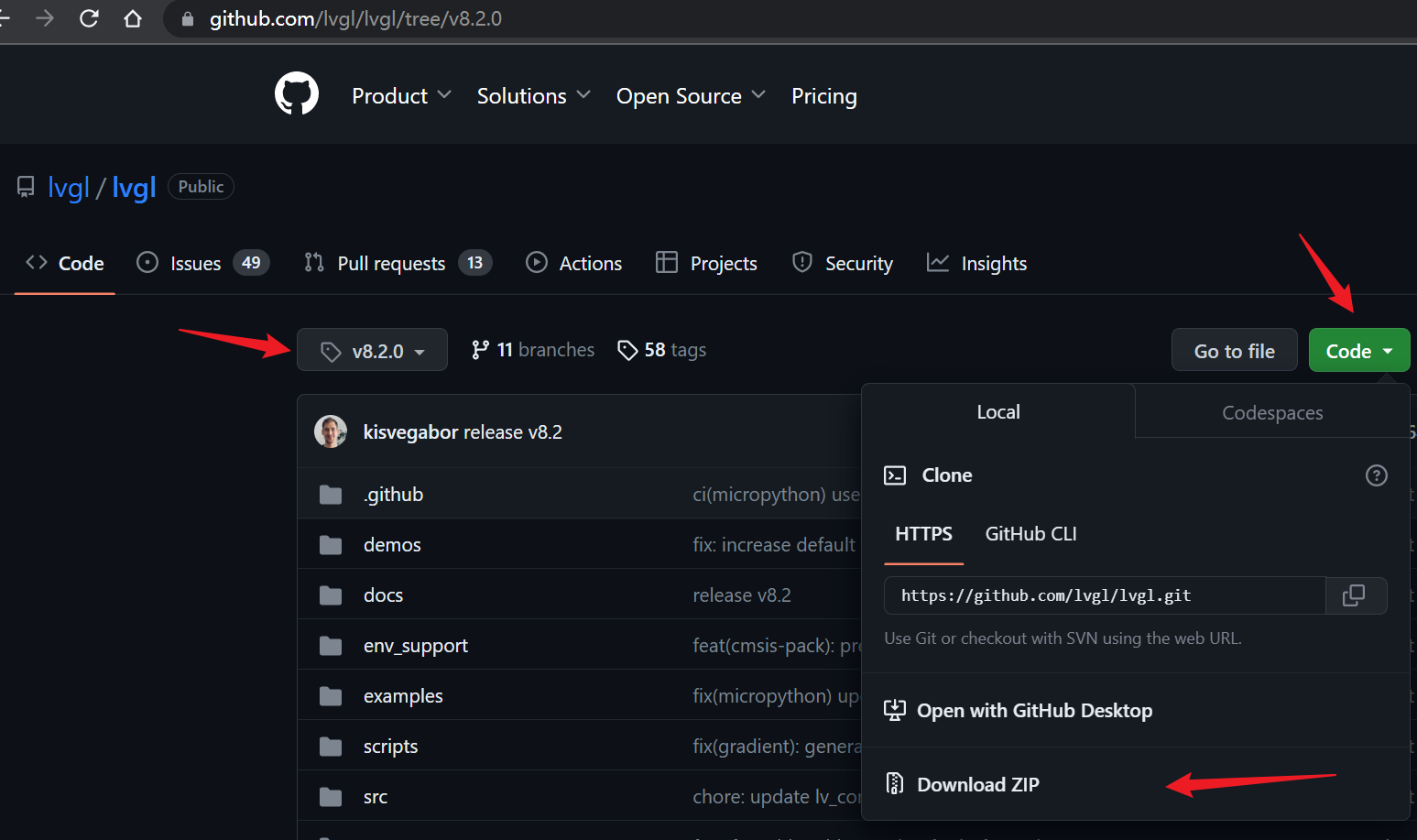1417x840 pixels.
Task: Open the kisvegabor author link
Action: point(410,432)
